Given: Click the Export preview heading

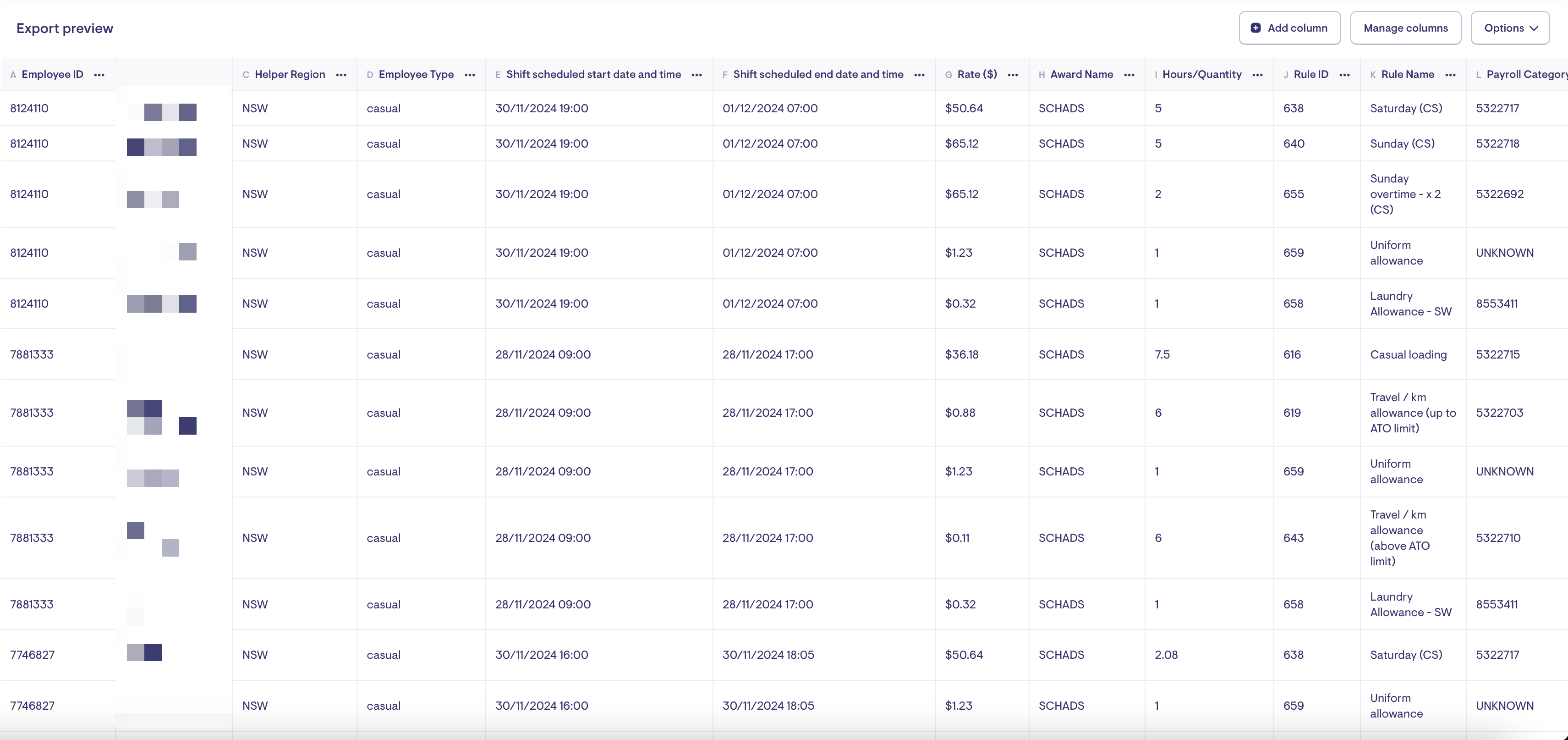Looking at the screenshot, I should (65, 28).
